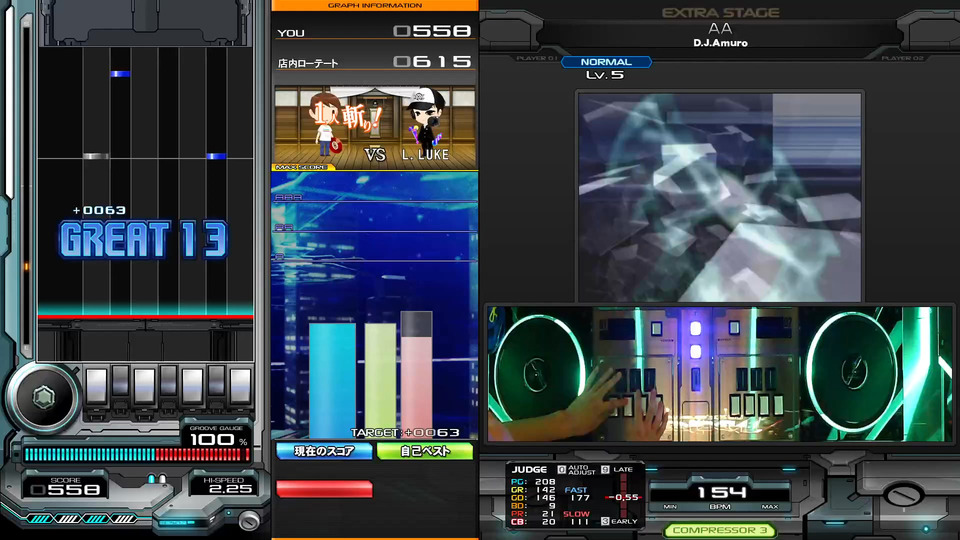Click the COMPRESSOR 3 effect button
This screenshot has width=960, height=540.
pyautogui.click(x=720, y=530)
